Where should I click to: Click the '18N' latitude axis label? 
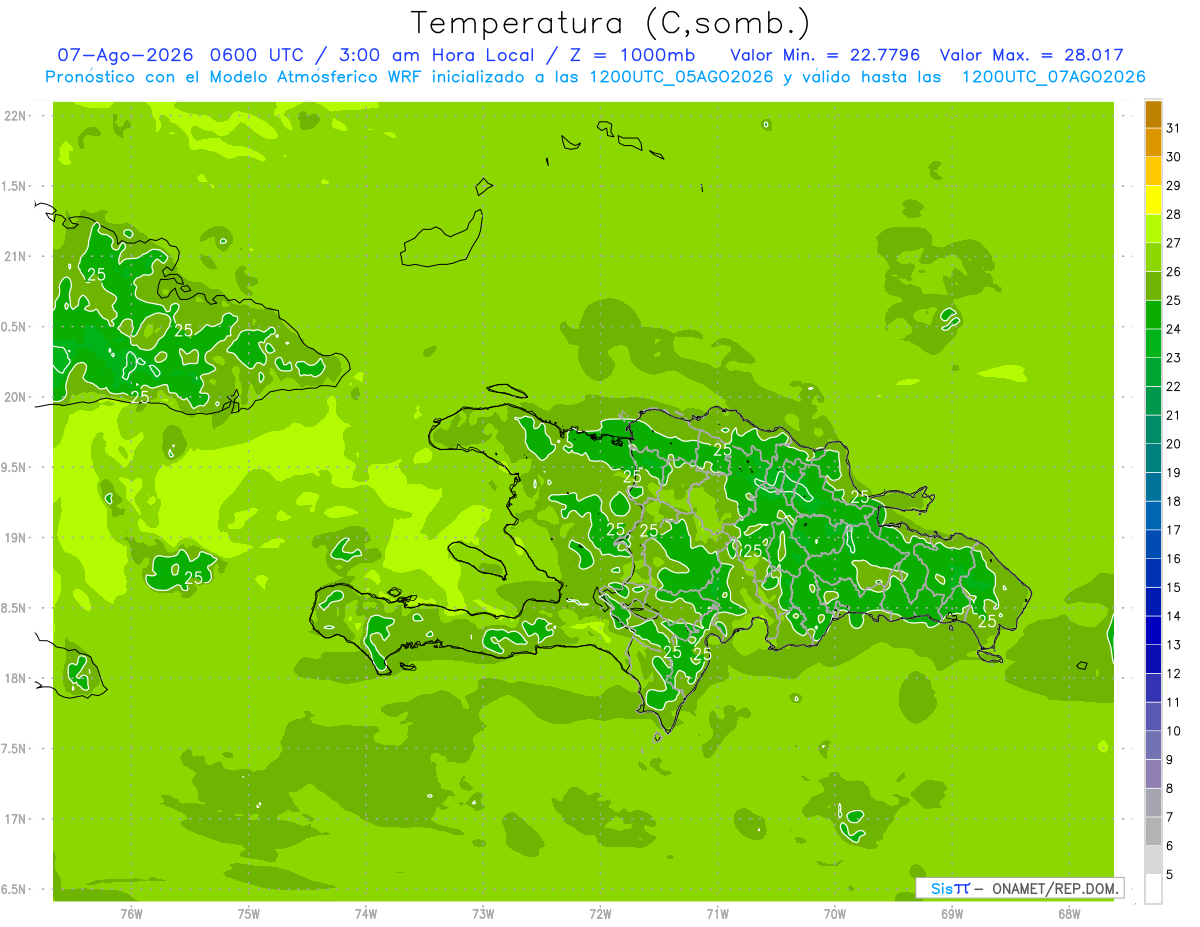point(14,678)
